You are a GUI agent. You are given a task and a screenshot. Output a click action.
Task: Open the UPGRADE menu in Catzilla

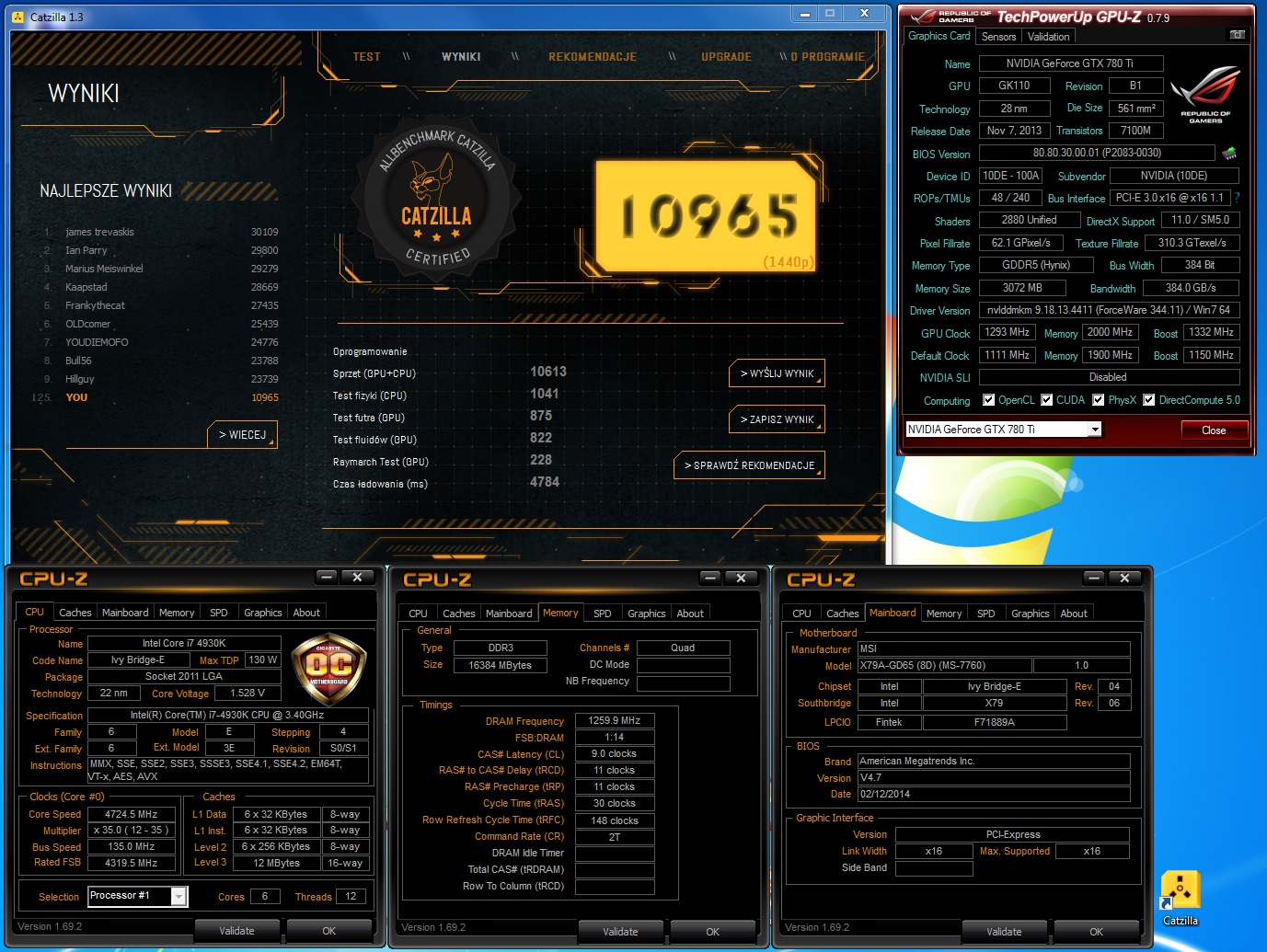click(726, 57)
